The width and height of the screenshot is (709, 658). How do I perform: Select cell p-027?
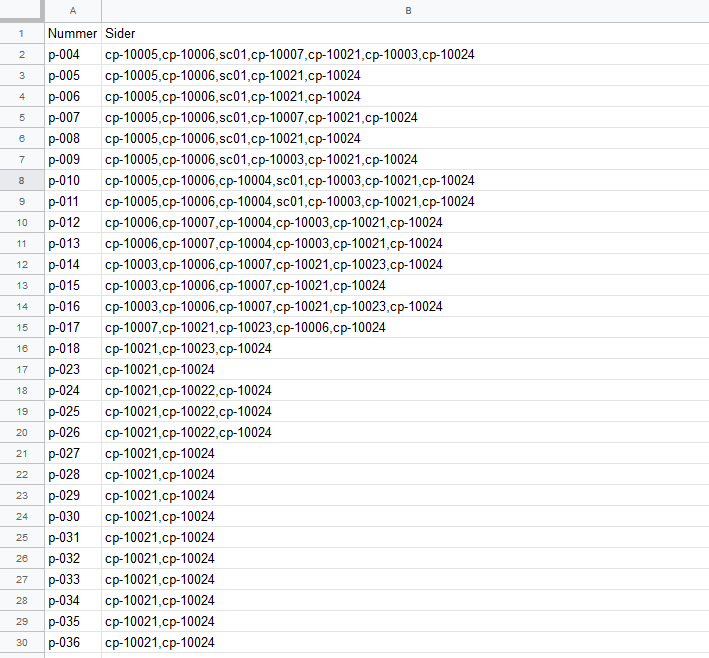coord(73,453)
